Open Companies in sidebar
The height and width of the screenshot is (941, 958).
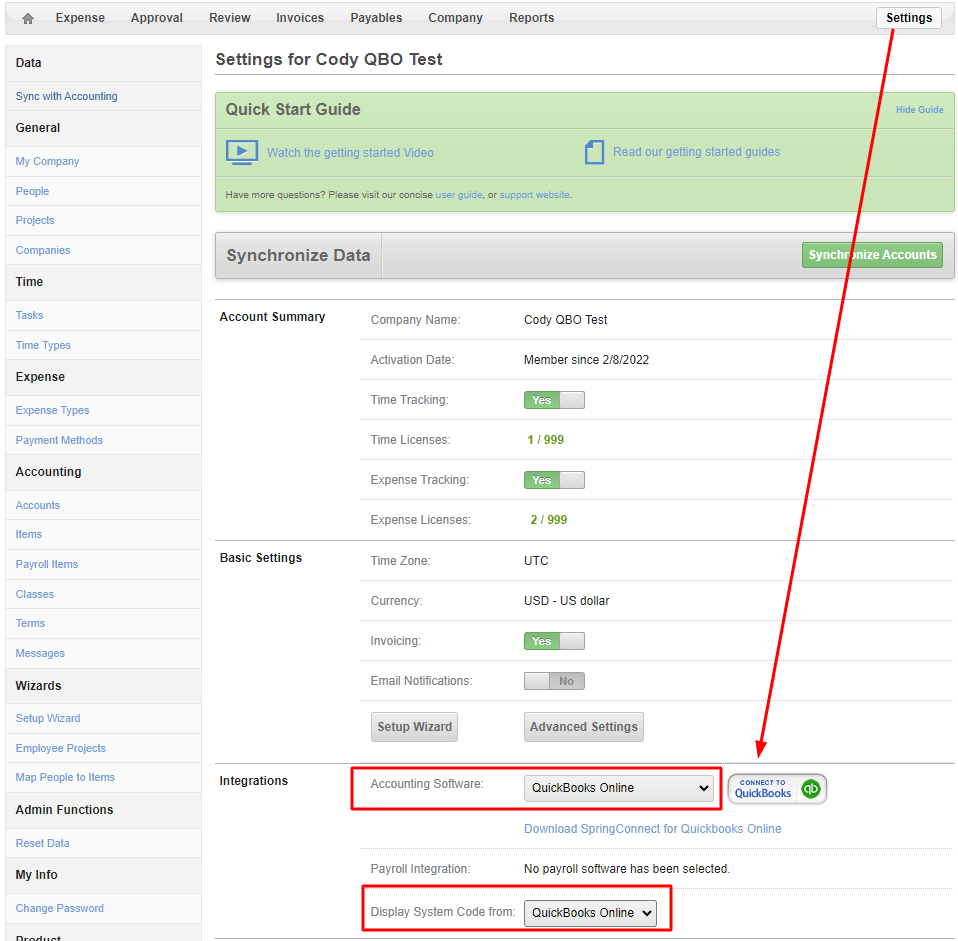pyautogui.click(x=43, y=250)
